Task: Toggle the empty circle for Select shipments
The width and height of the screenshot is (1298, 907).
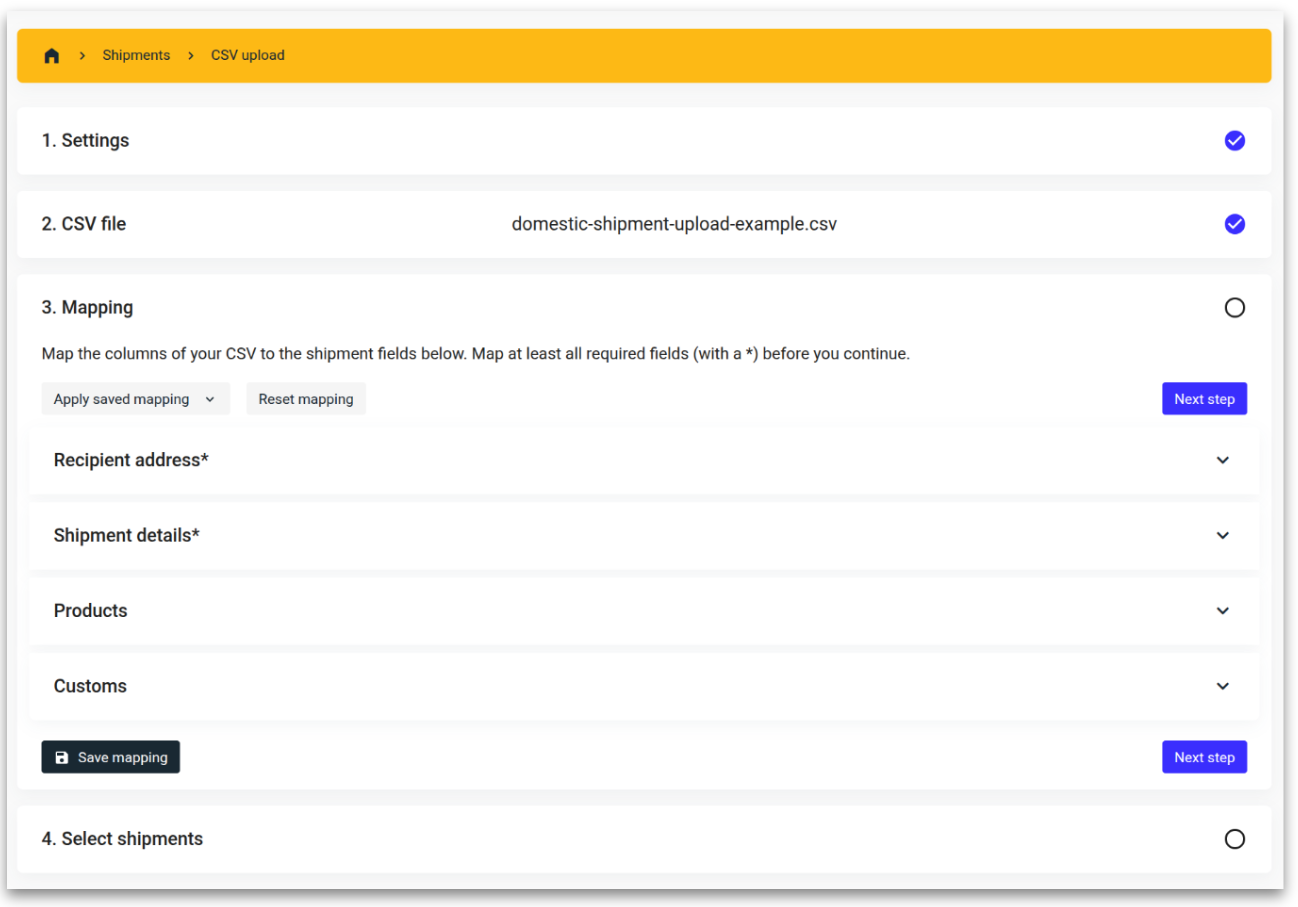Action: [x=1234, y=839]
